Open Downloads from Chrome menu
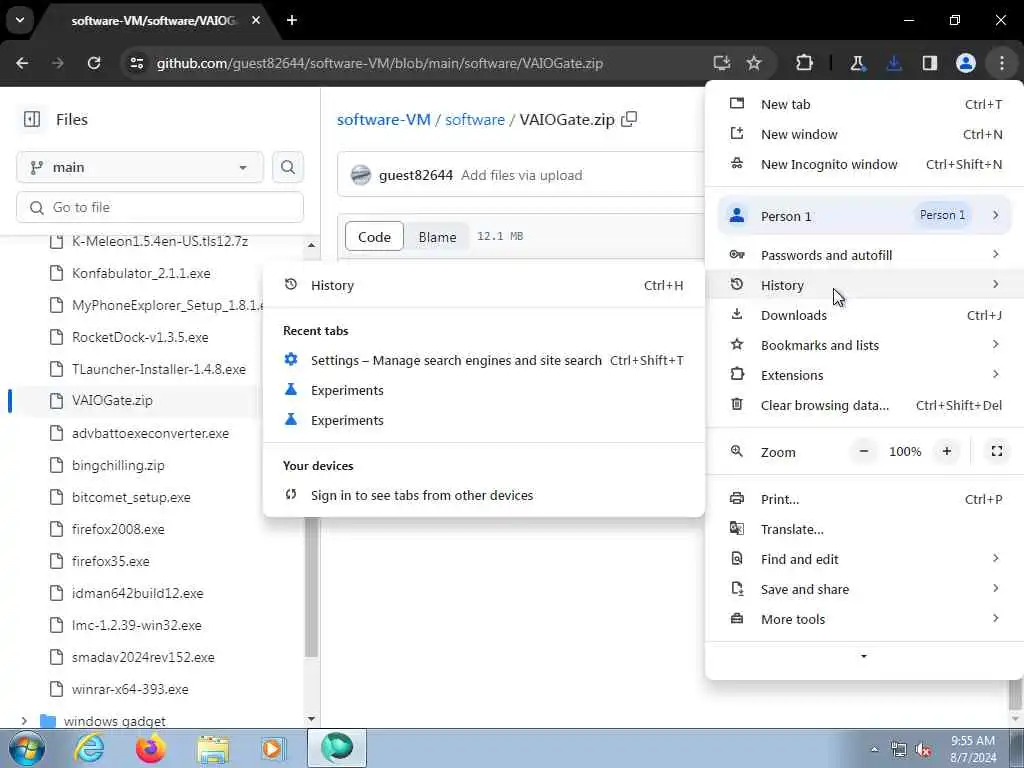Image resolution: width=1024 pixels, height=768 pixels. (864, 315)
